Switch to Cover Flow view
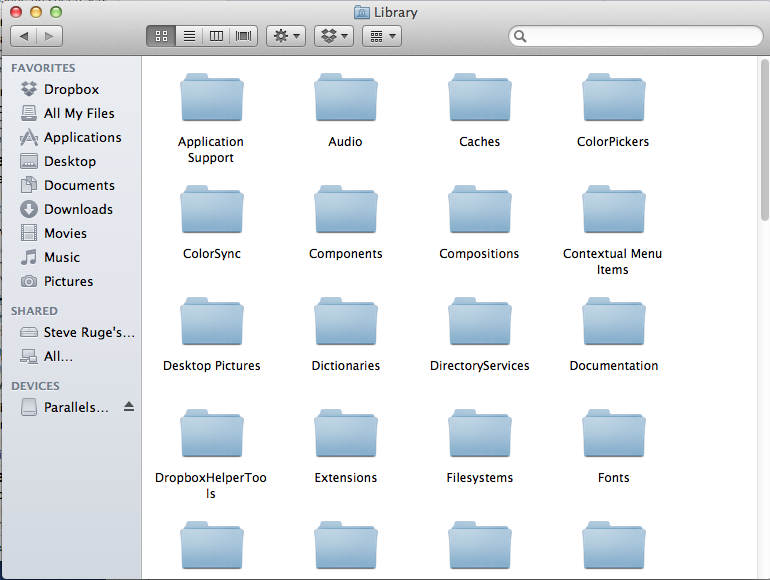The width and height of the screenshot is (770, 580). coord(244,36)
